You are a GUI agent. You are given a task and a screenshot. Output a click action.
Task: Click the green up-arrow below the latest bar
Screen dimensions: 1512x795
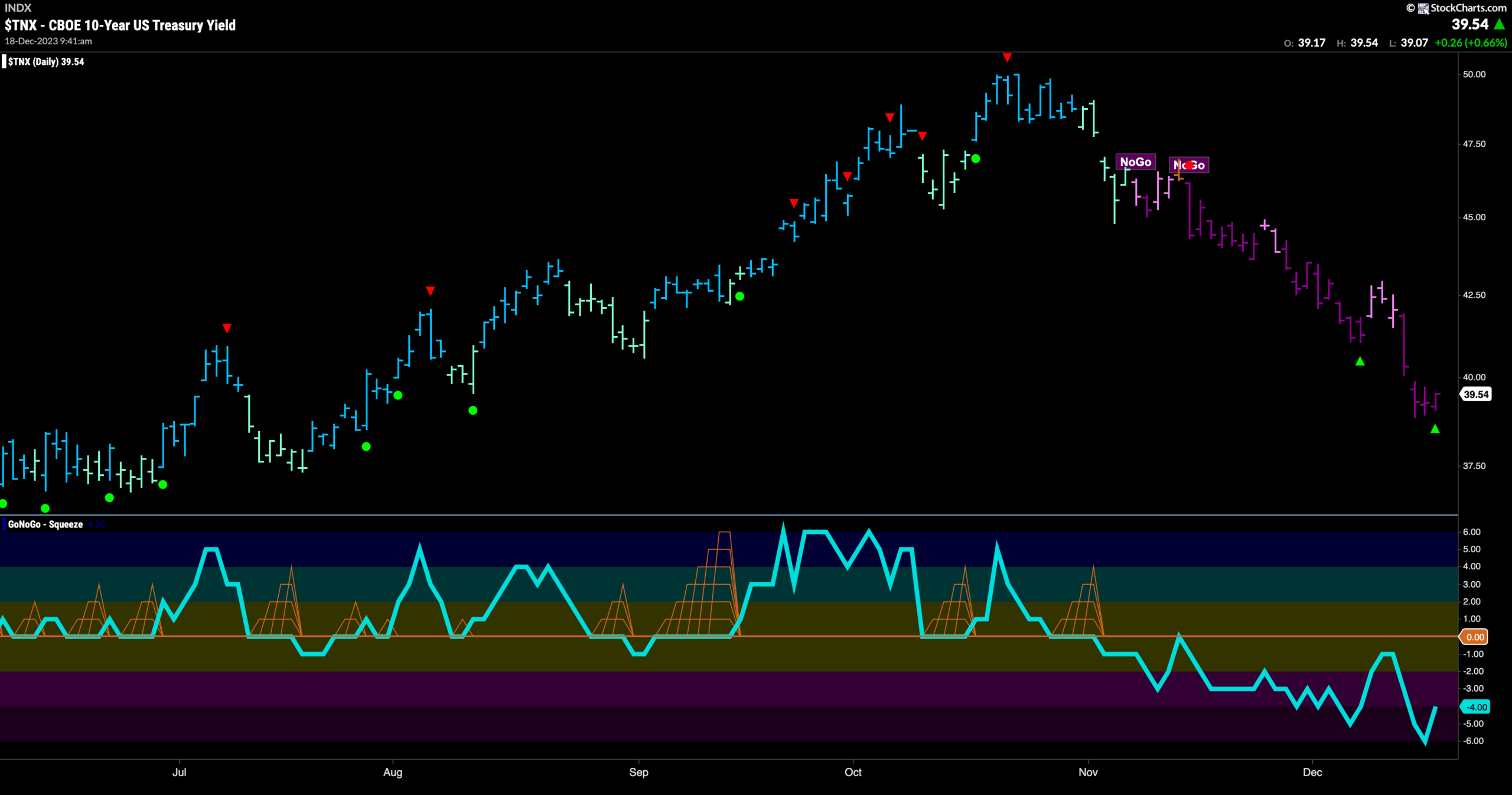pos(1435,429)
